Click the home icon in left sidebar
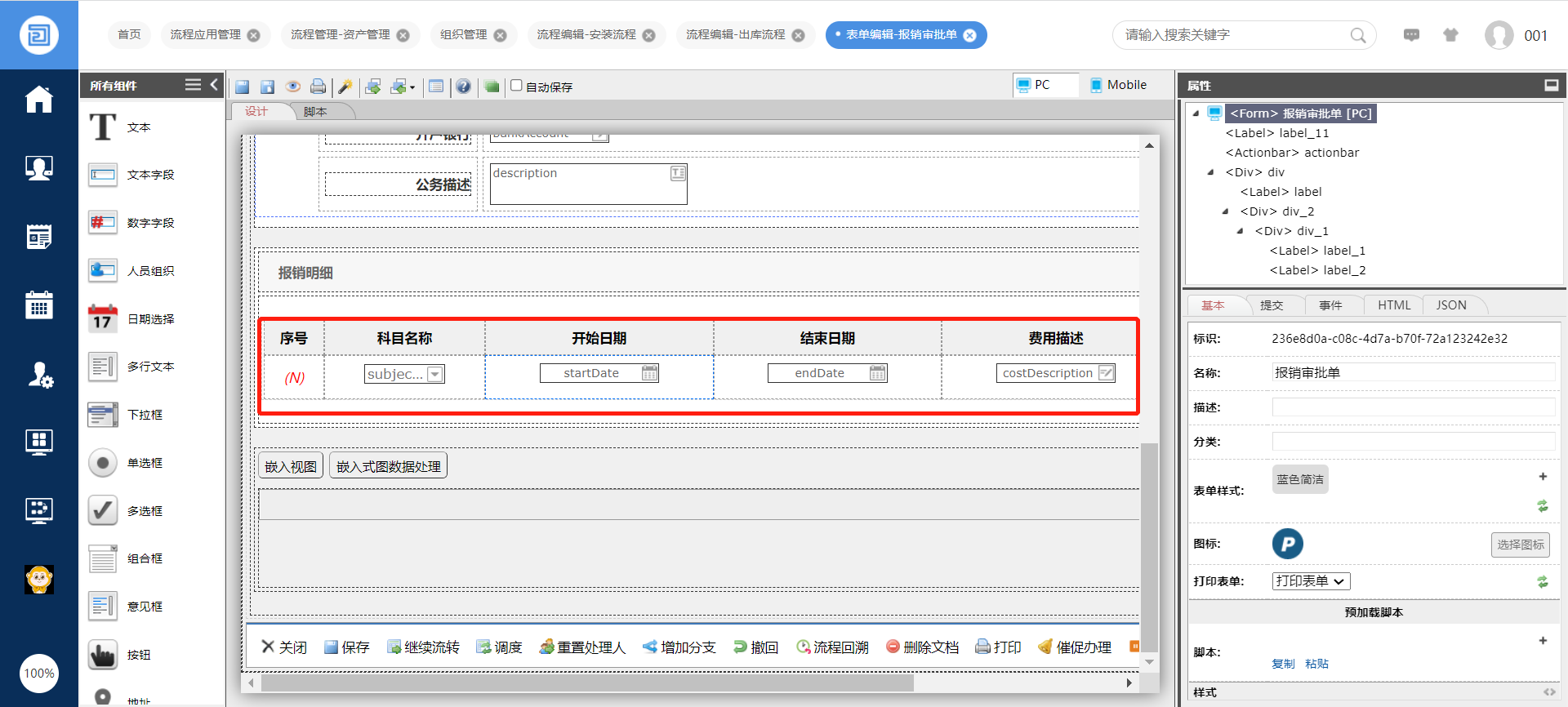1568x707 pixels. pos(38,100)
